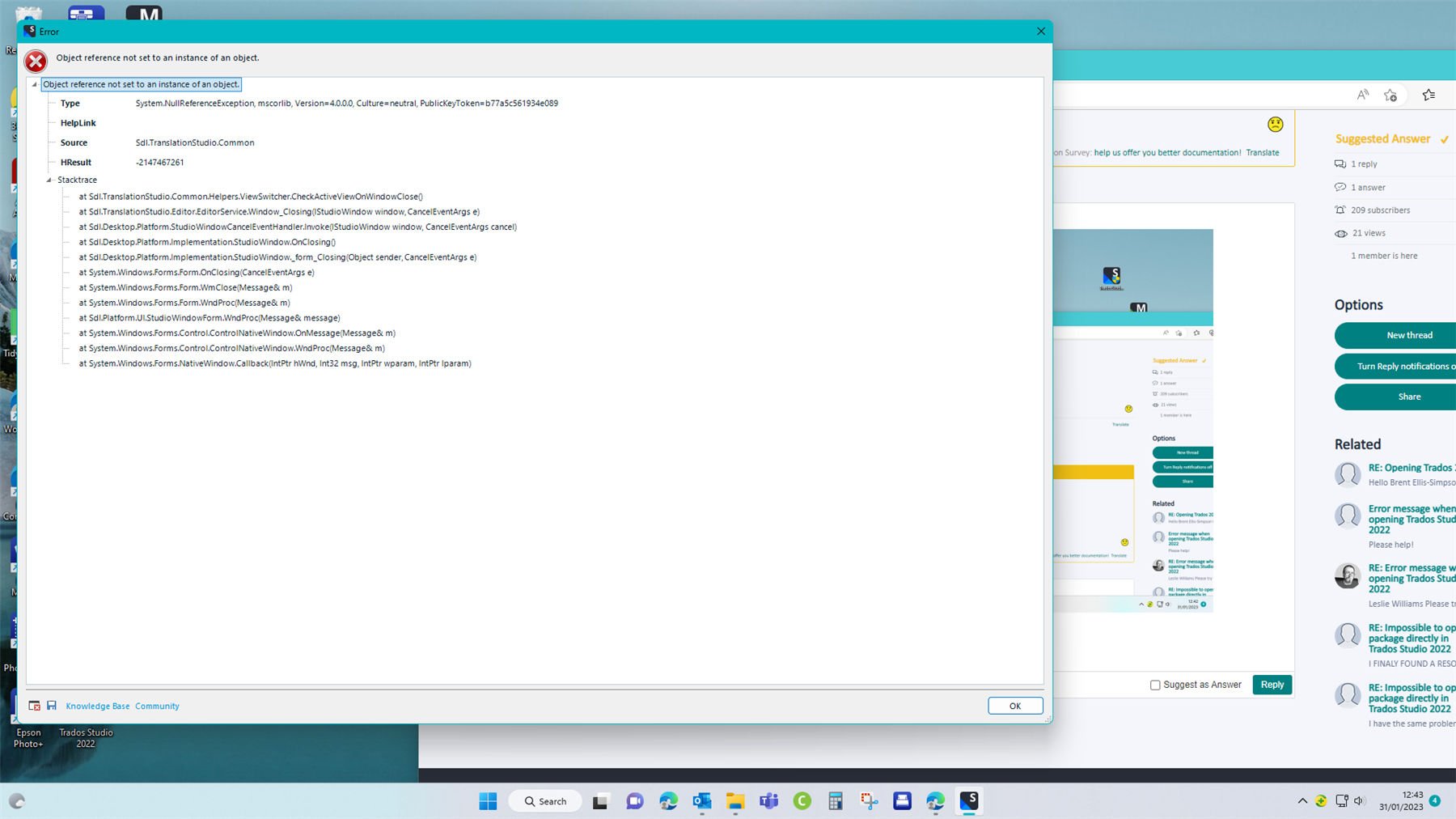Image resolution: width=1456 pixels, height=819 pixels.
Task: Select the Form.OnClosing stack line
Action: pos(197,273)
